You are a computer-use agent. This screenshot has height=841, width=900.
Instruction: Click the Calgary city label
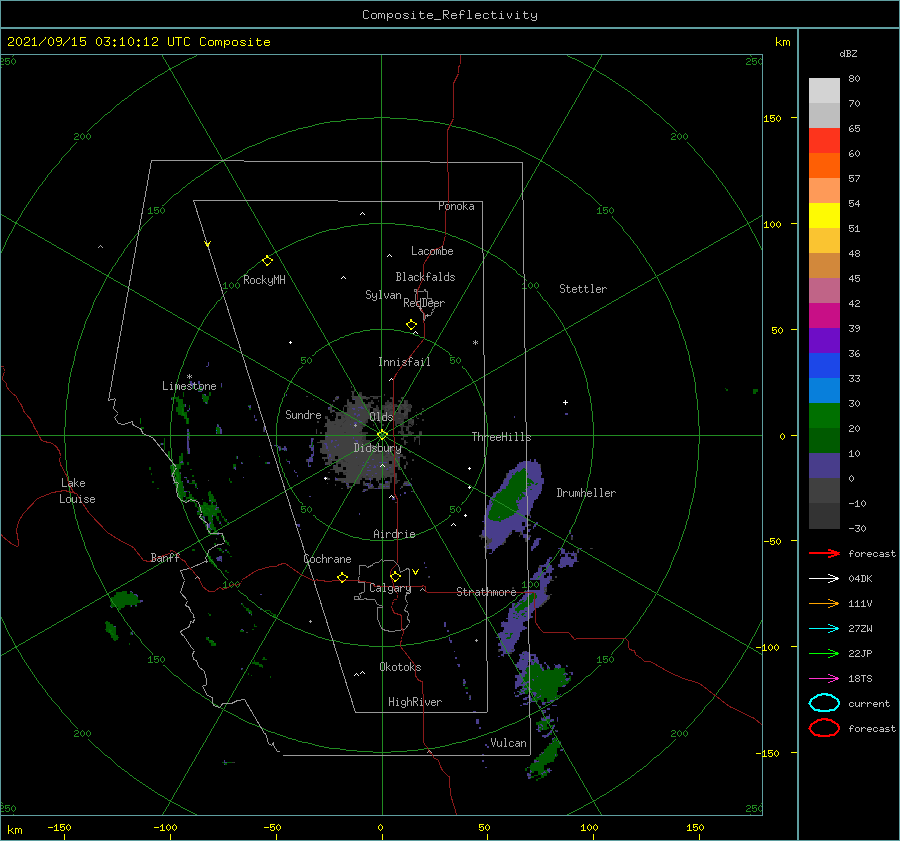pos(390,588)
